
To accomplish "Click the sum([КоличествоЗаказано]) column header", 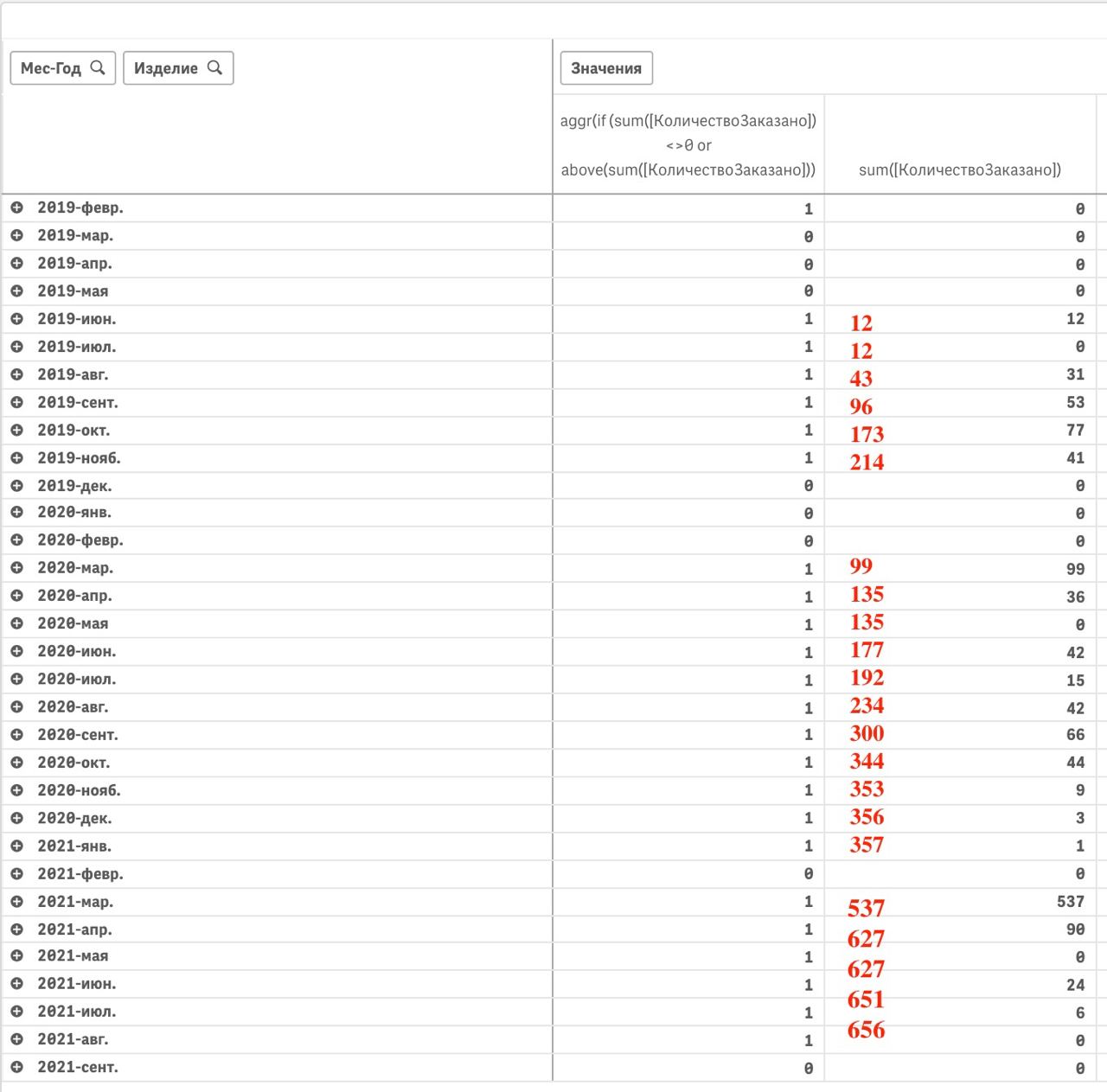I will 959,169.
